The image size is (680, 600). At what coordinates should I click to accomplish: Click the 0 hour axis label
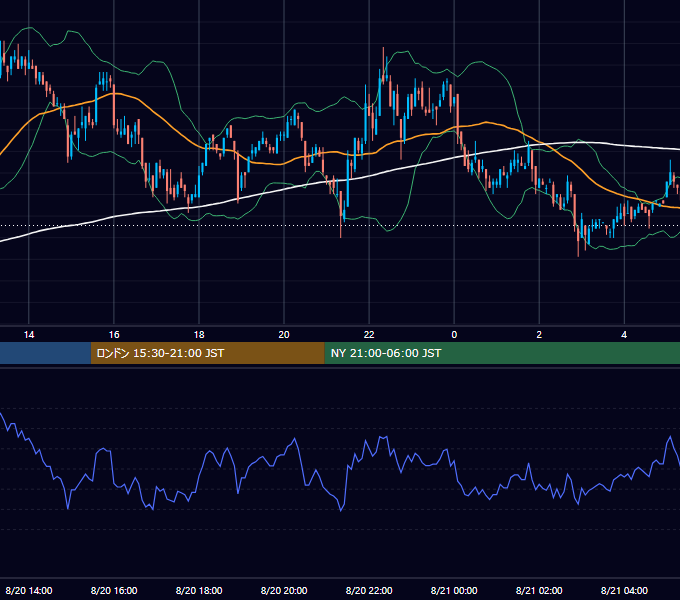[454, 335]
